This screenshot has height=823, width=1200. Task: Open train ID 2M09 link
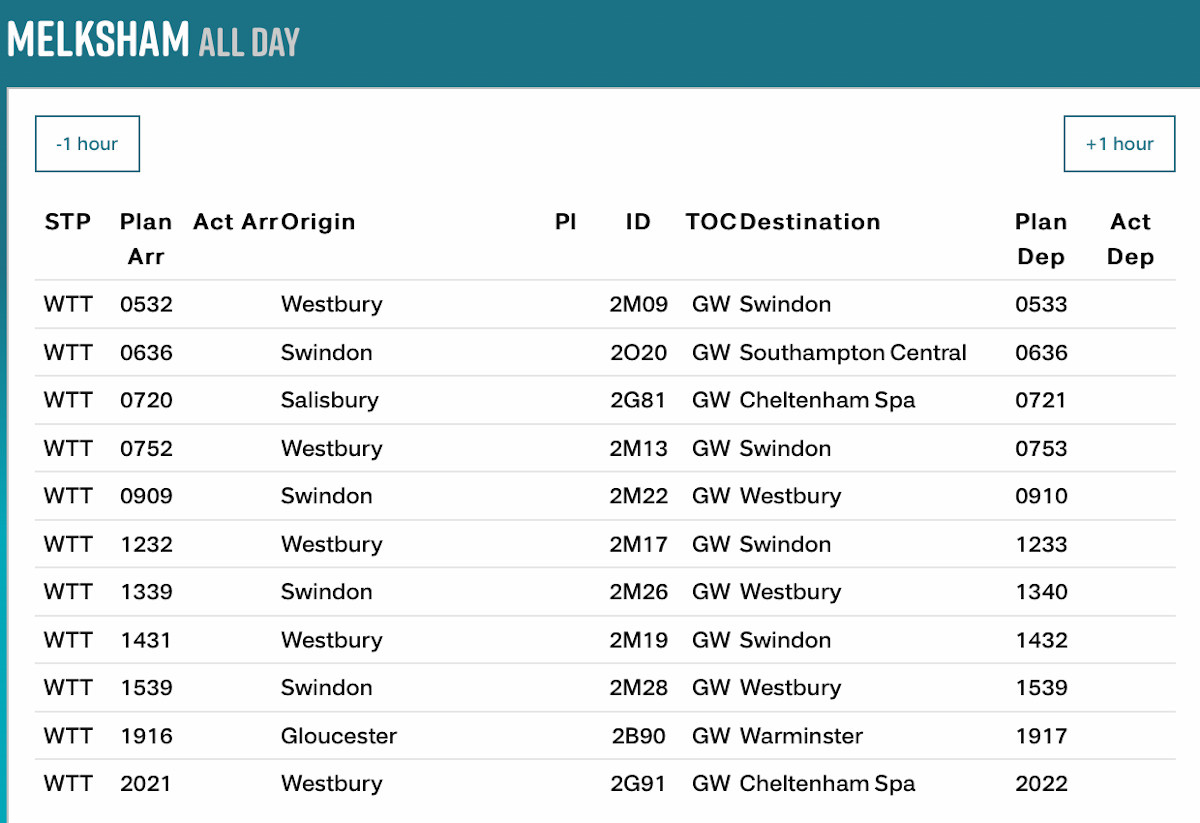[638, 304]
